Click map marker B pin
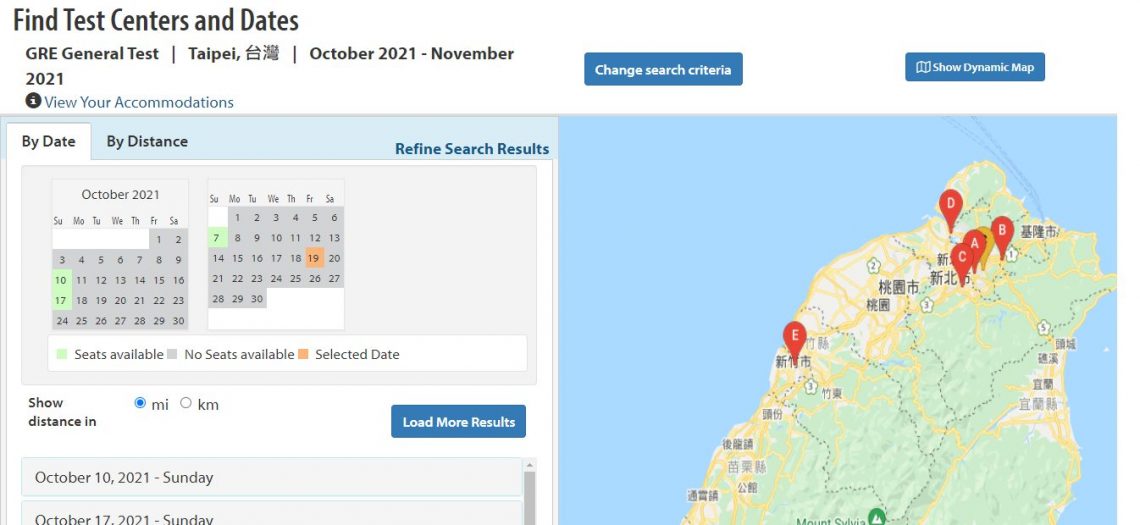 (1002, 232)
